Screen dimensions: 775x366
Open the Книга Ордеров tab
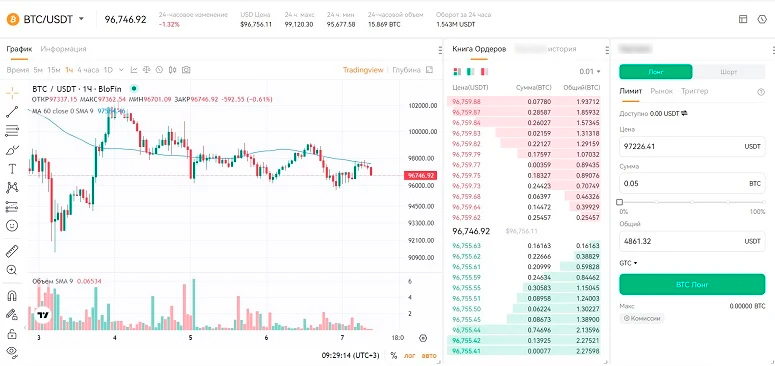[x=479, y=49]
